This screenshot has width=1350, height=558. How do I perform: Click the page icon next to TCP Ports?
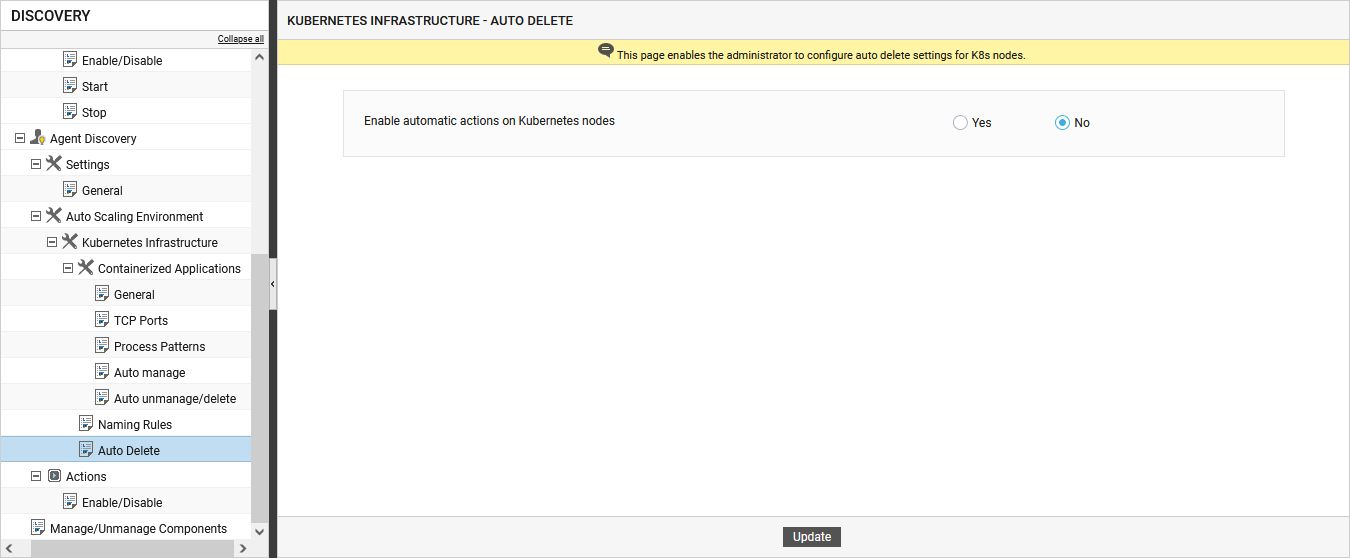click(102, 320)
